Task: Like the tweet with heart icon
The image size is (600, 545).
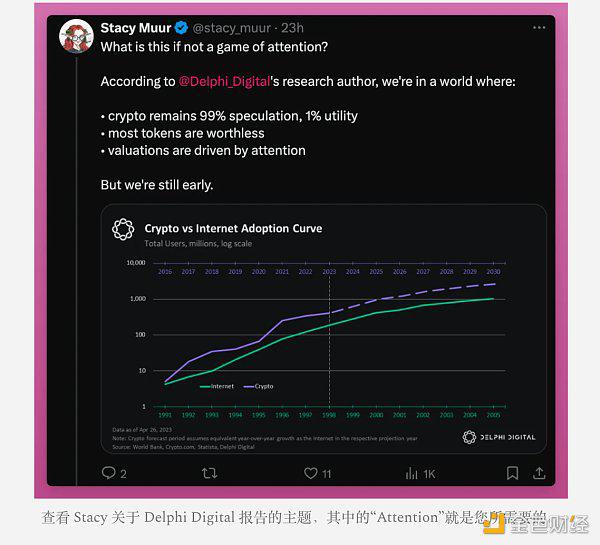Action: 310,473
